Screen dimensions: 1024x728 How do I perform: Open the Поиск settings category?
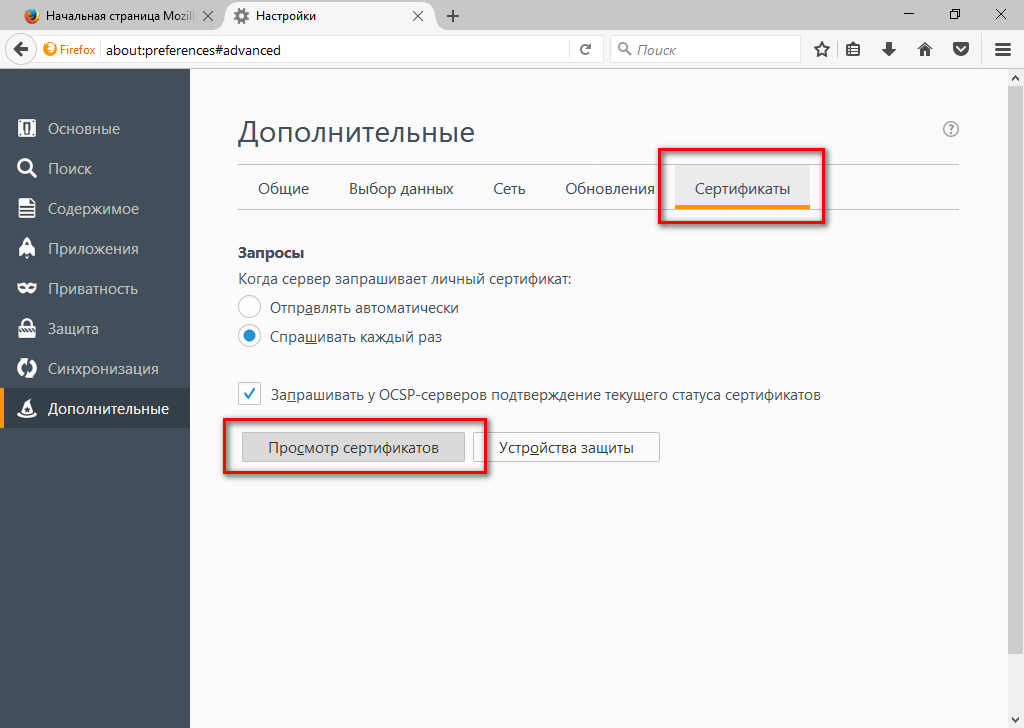click(95, 168)
